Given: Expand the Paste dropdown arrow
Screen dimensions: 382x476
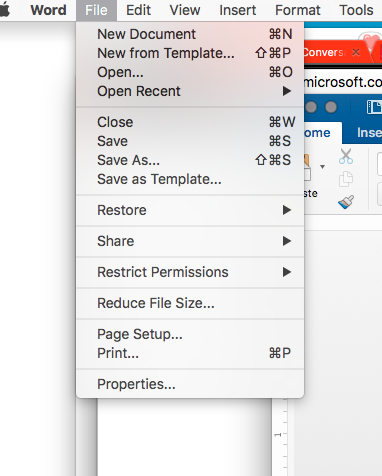Looking at the screenshot, I should point(322,167).
